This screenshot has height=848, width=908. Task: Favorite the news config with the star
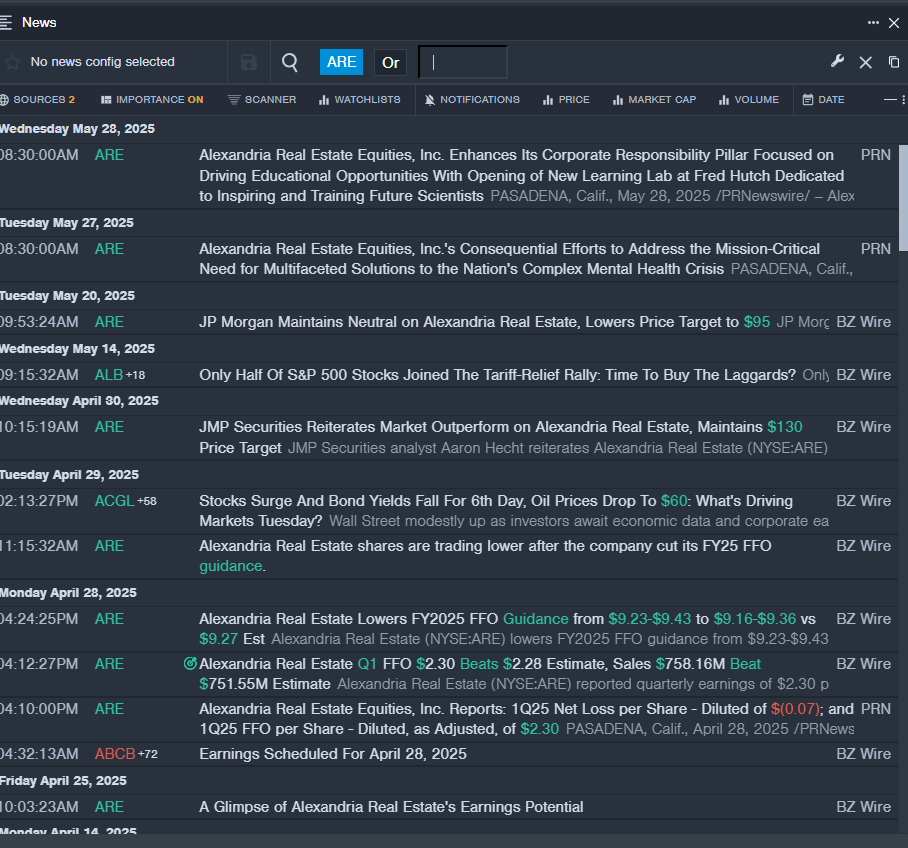click(13, 62)
